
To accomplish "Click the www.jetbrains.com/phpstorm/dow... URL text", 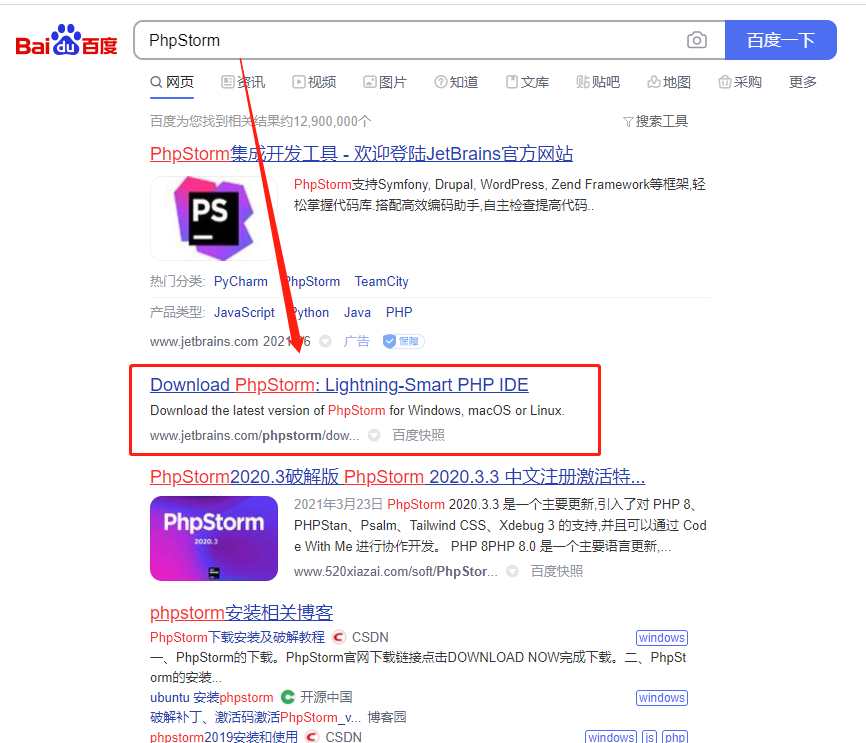I will tap(255, 435).
